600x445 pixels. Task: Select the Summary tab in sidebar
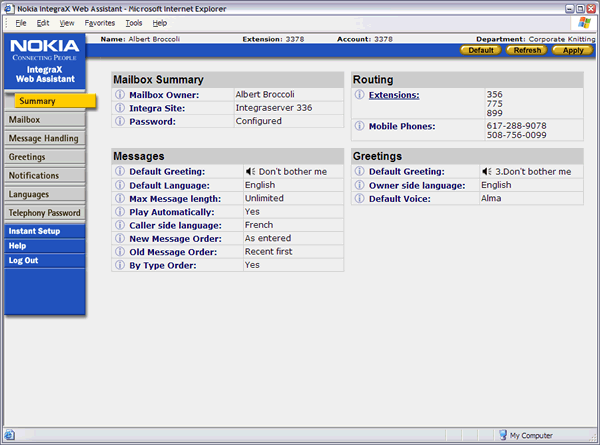point(55,101)
